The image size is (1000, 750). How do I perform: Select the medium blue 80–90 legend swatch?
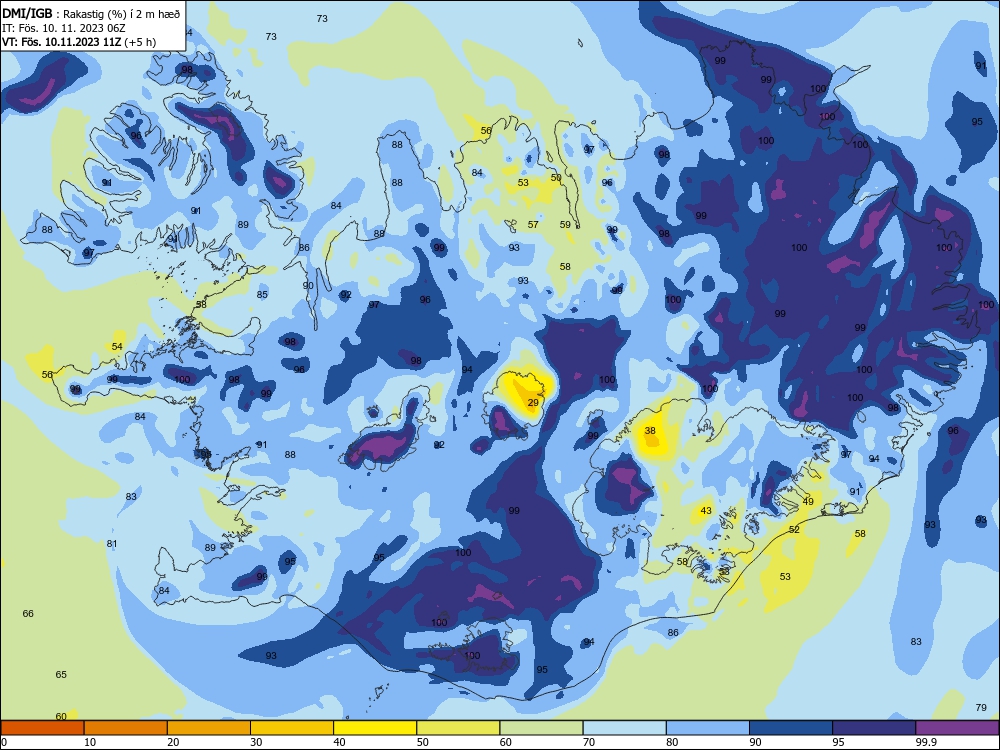tap(707, 728)
